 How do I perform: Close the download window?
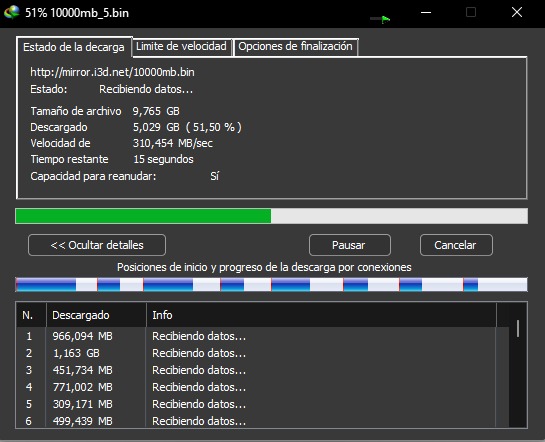click(517, 13)
